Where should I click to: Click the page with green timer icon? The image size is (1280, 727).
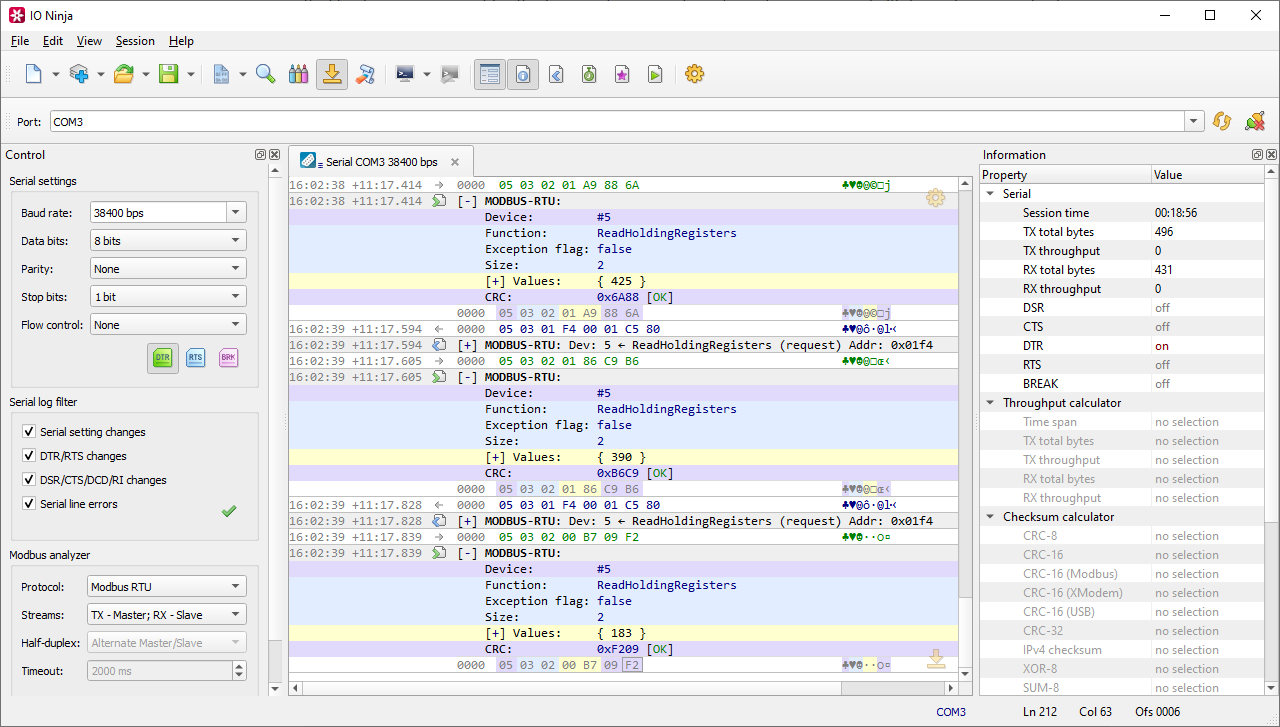589,74
